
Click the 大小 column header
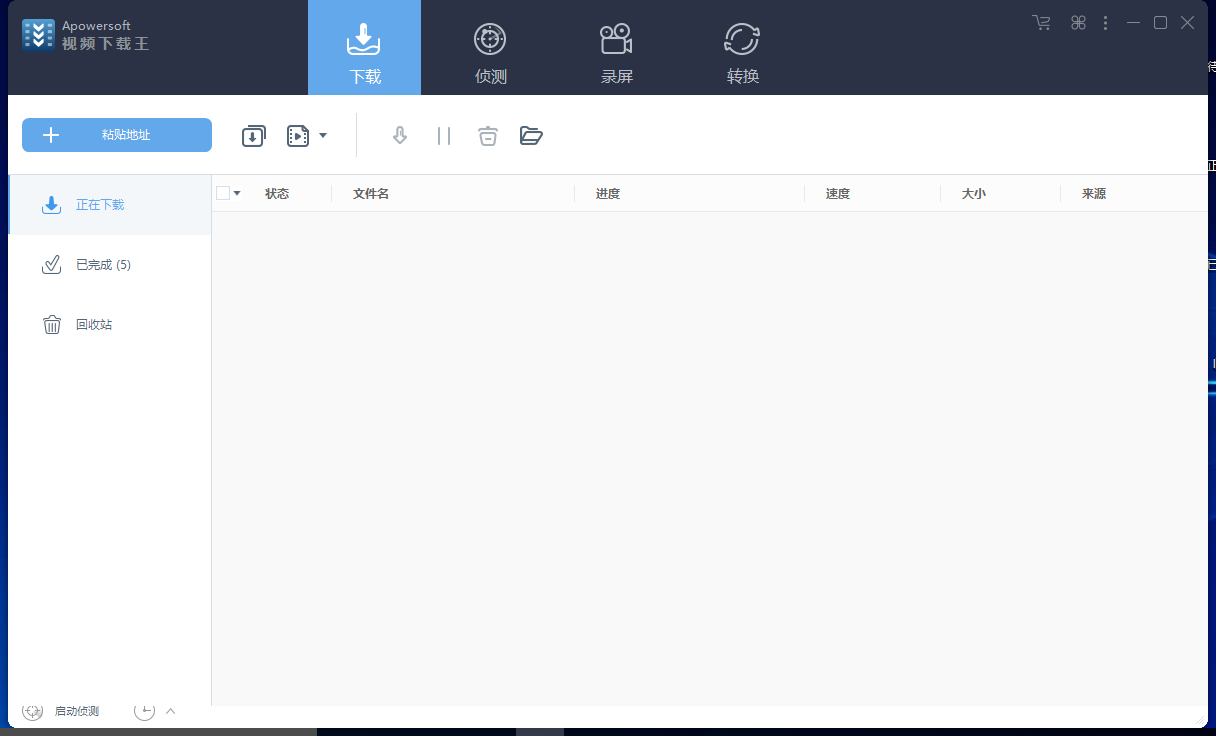(x=974, y=194)
